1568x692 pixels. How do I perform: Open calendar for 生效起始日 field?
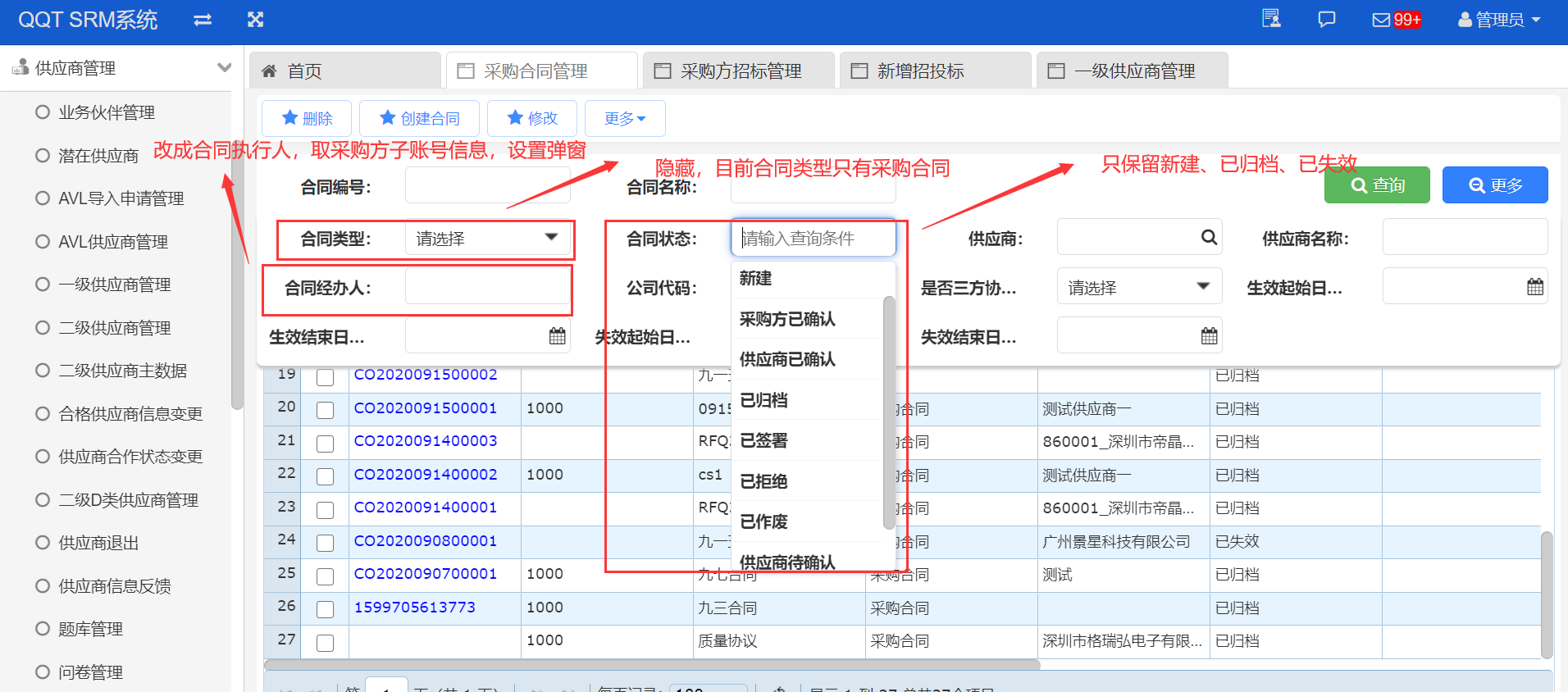click(x=1535, y=287)
